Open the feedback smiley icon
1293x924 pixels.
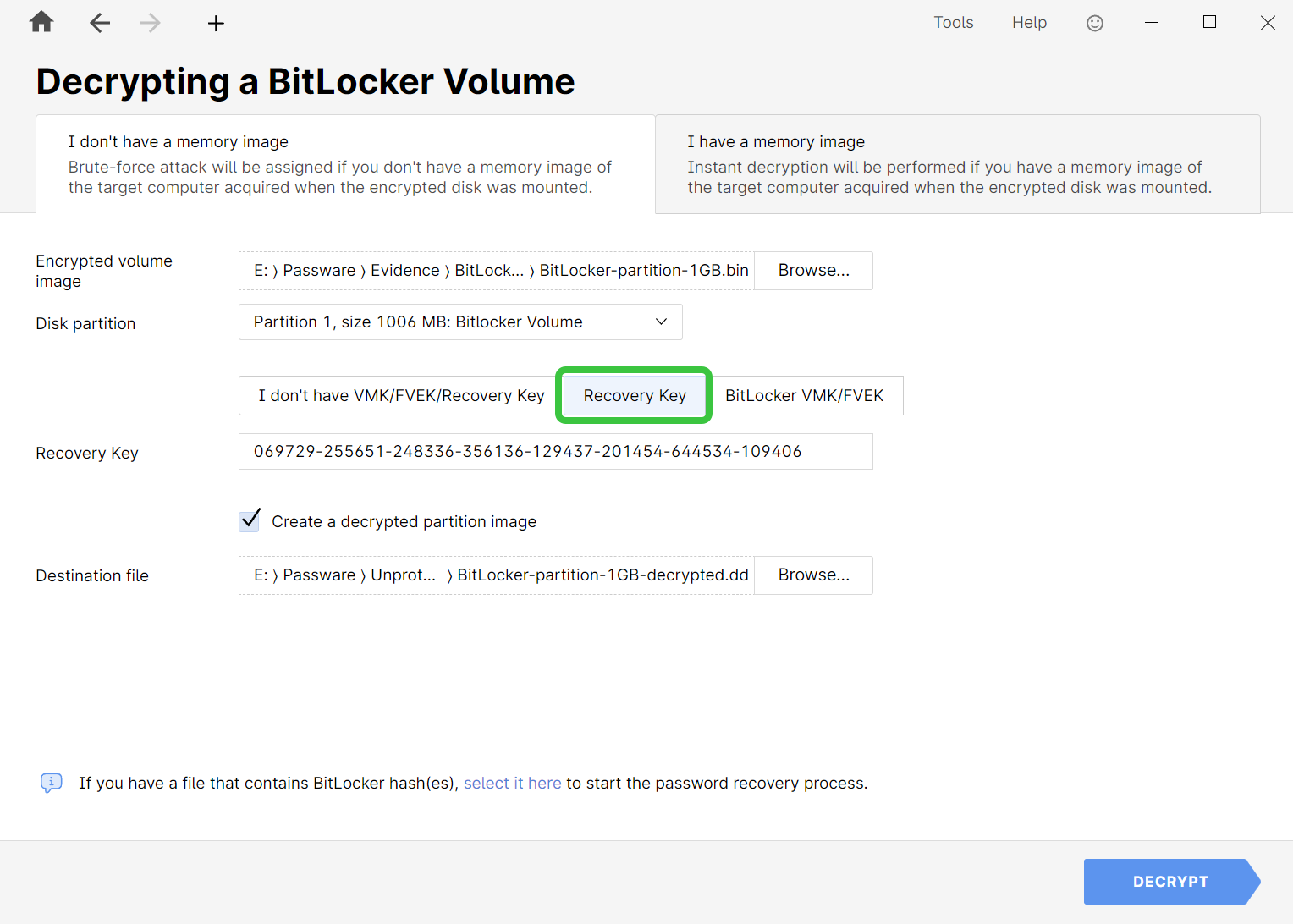point(1095,23)
